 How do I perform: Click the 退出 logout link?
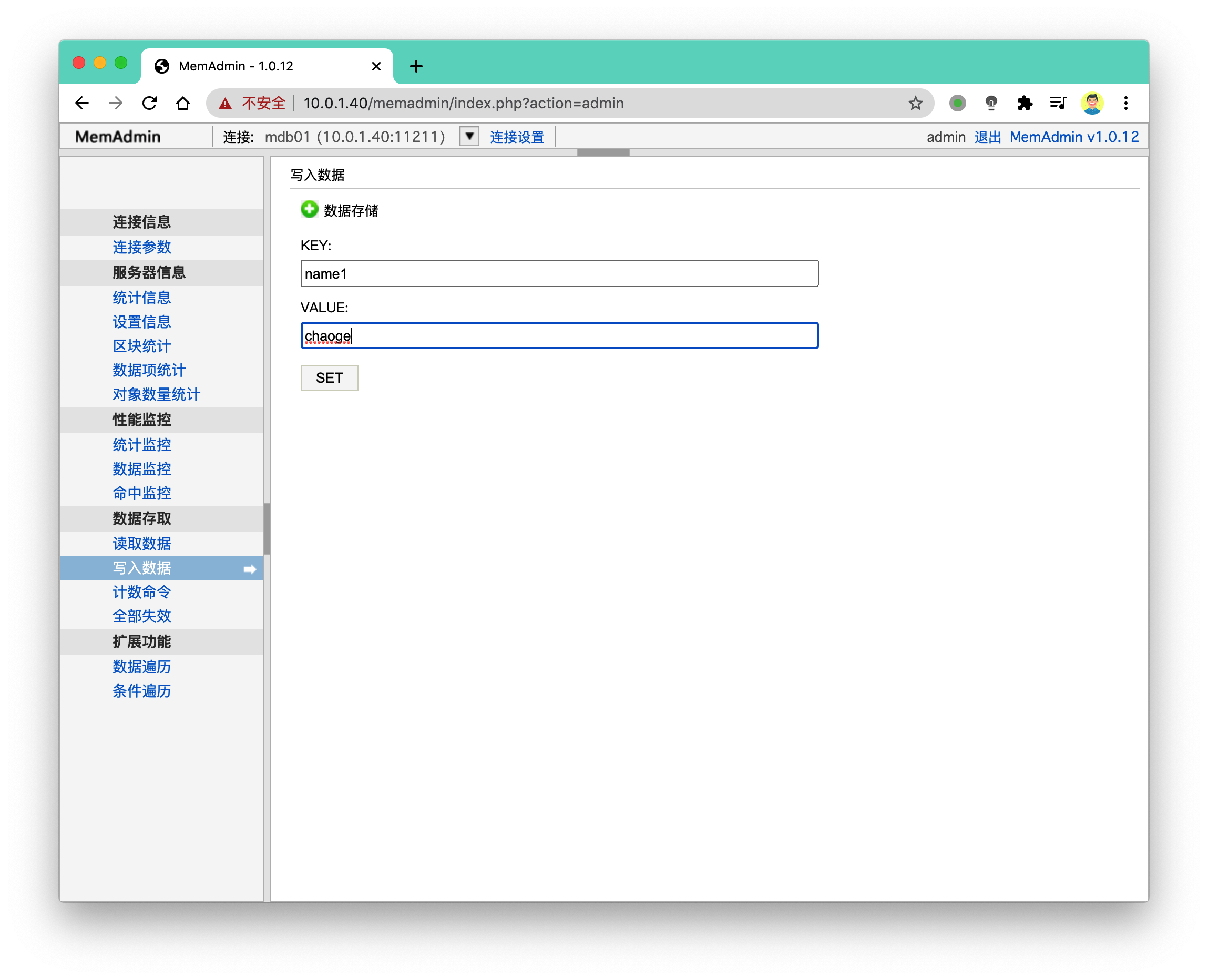pos(987,137)
